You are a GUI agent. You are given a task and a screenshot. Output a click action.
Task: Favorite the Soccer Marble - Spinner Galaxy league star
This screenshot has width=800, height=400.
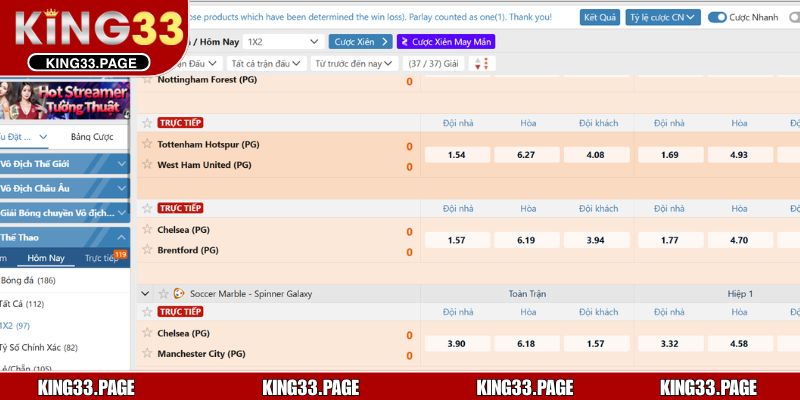click(x=163, y=294)
